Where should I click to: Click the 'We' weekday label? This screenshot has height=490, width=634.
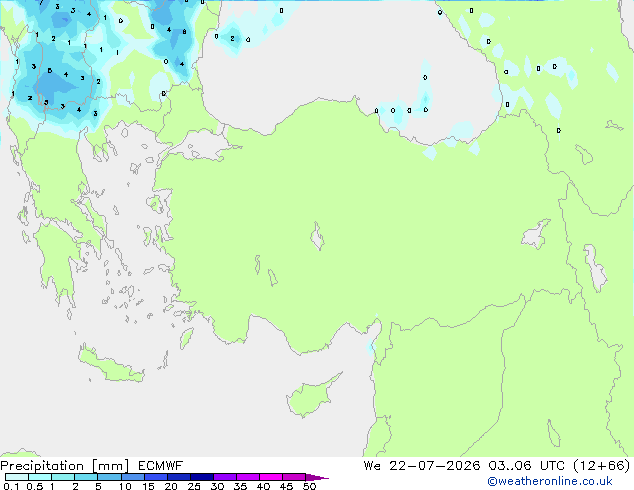[x=372, y=466]
